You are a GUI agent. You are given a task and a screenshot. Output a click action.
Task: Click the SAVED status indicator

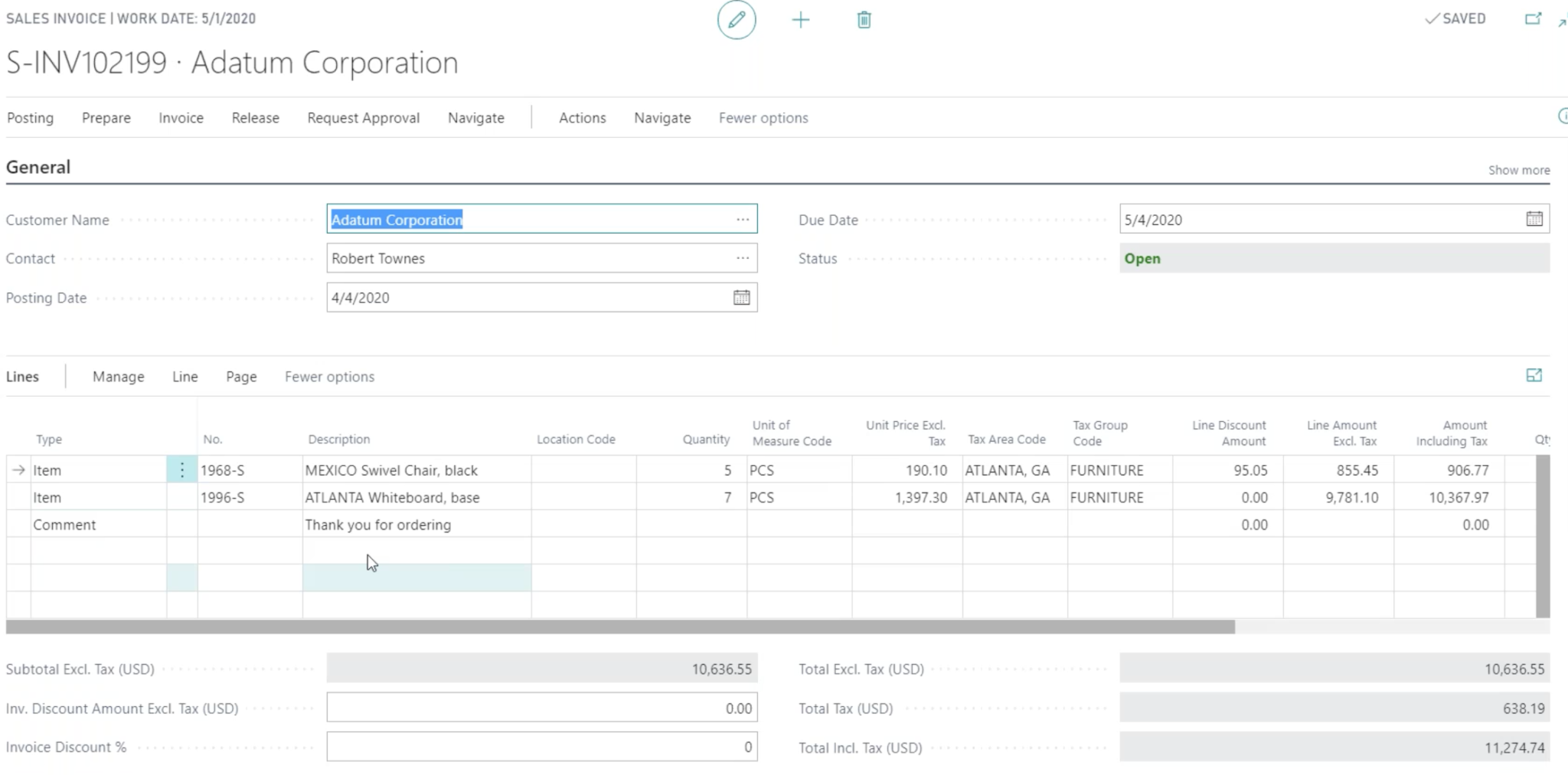1455,19
